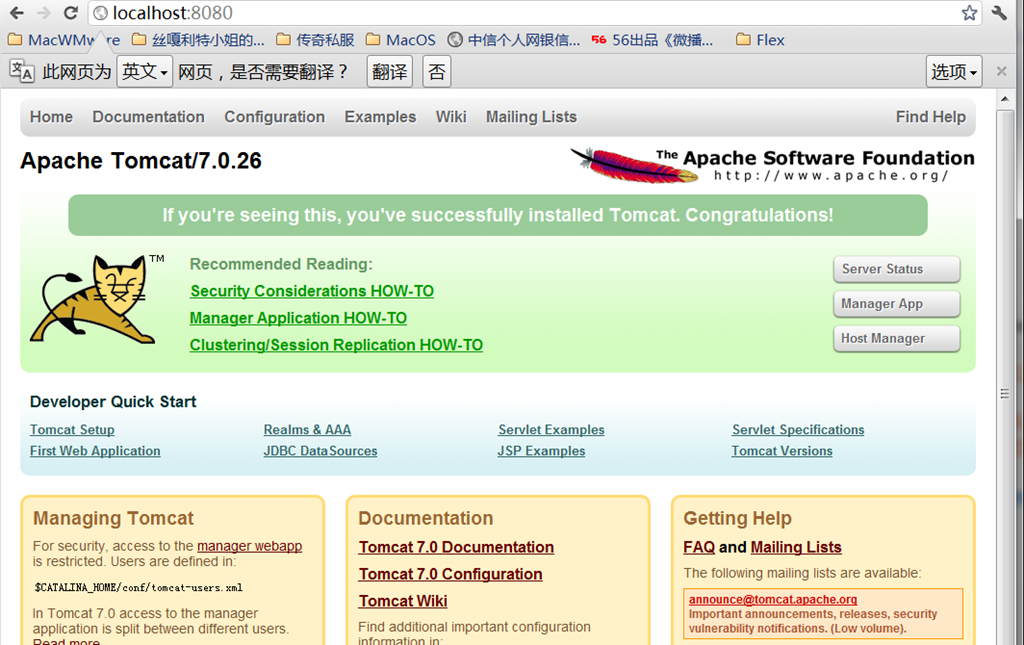Open the Flex bookmark folder

[x=760, y=40]
